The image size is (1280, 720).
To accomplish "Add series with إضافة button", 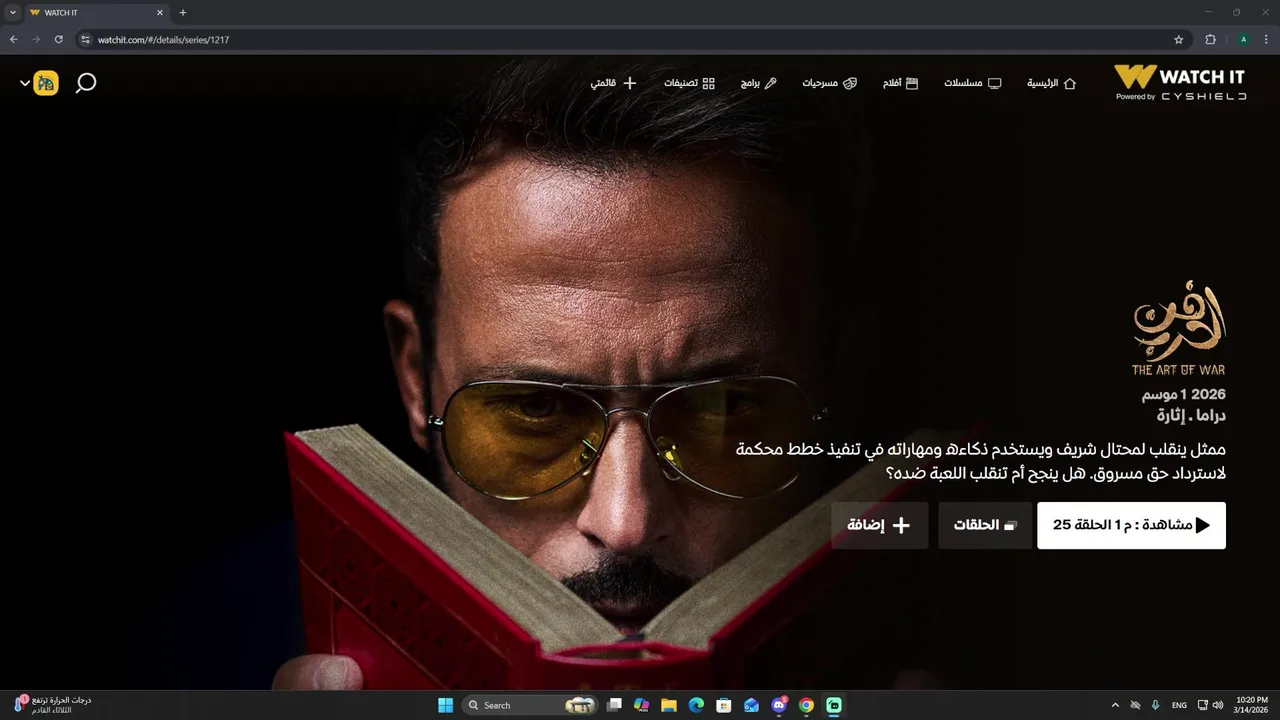I will point(879,525).
